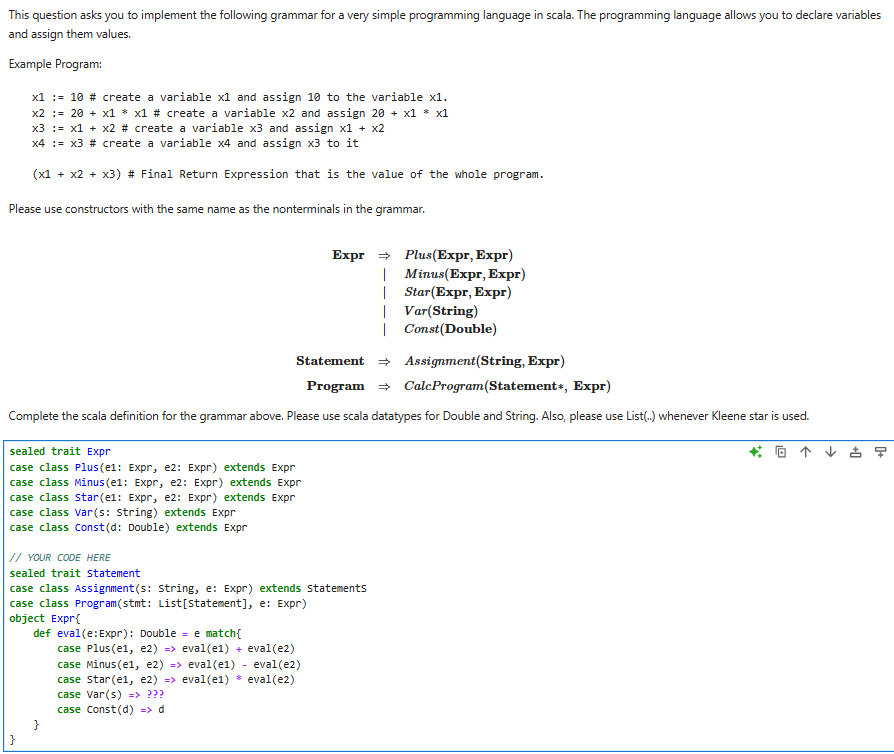Screen dimensions: 894x754
Task: Click the case Const(d) => d line
Action: (x=120, y=709)
